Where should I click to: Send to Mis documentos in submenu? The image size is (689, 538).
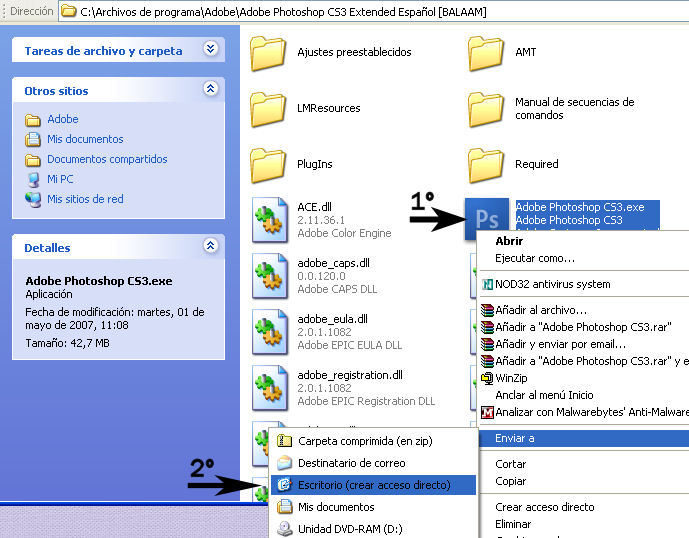click(373, 507)
